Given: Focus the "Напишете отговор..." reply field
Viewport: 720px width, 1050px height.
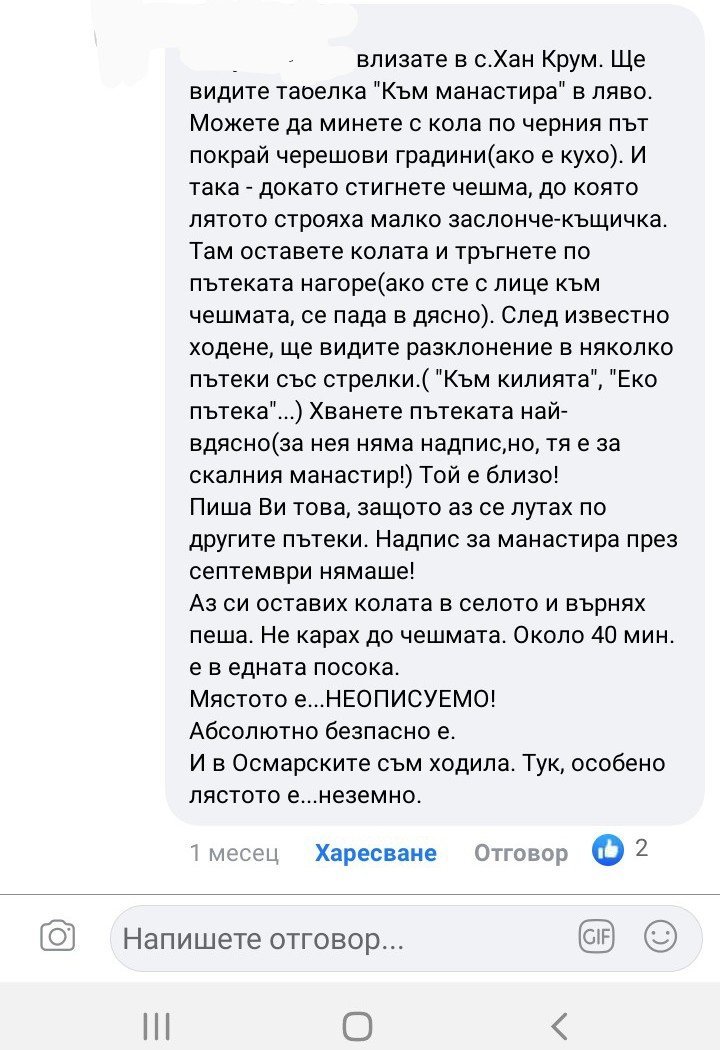Looking at the screenshot, I should pyautogui.click(x=340, y=940).
